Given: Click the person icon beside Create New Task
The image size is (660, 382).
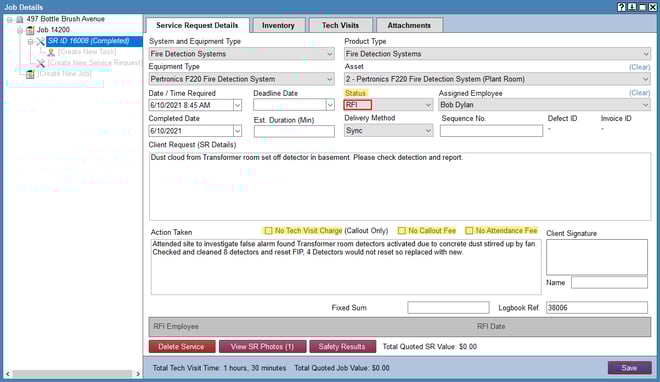Looking at the screenshot, I should coord(51,52).
